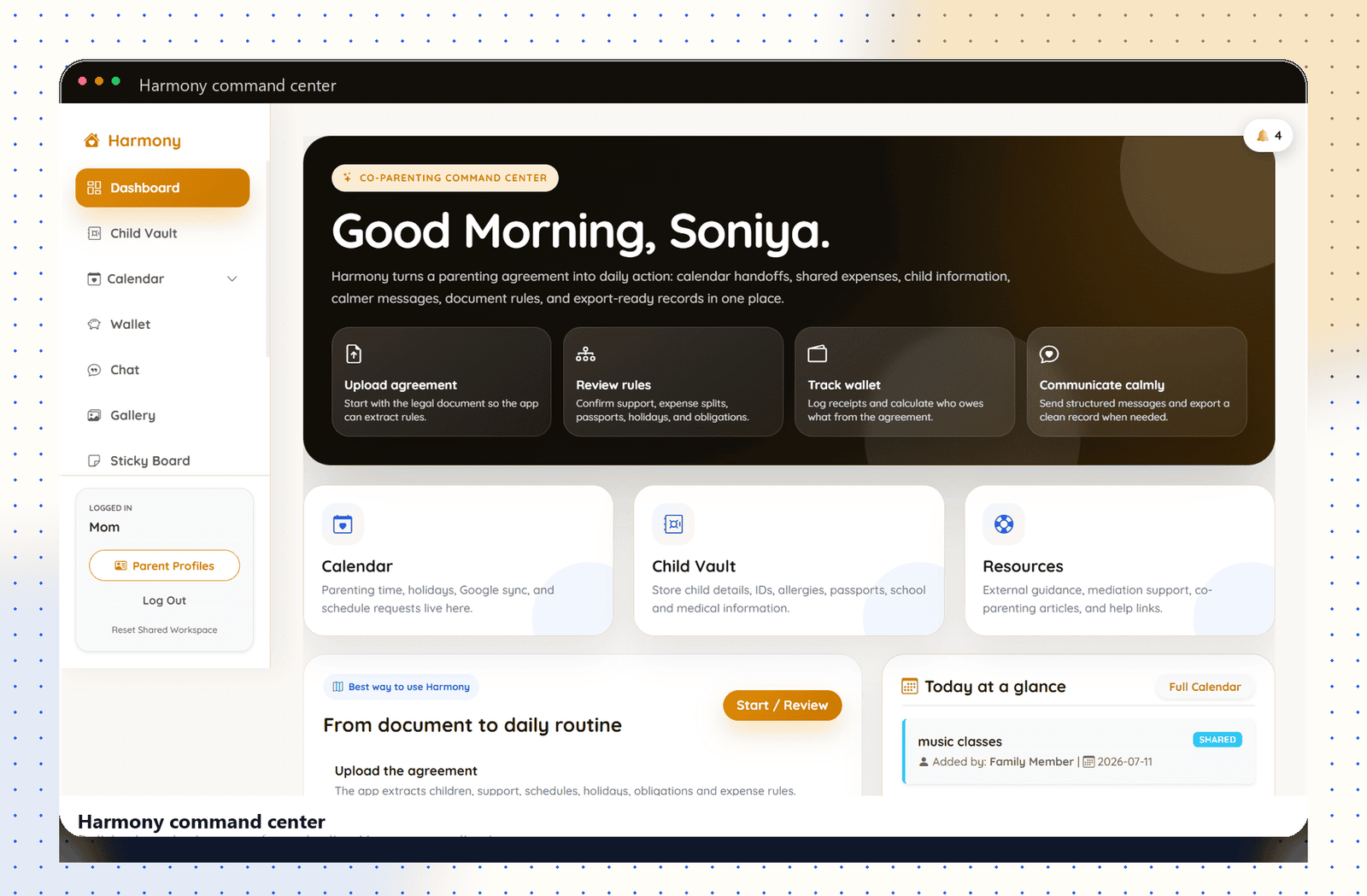Screen dimensions: 1367x896
Task: Click the sparkle icon in Co-Parenting badge
Action: click(x=348, y=178)
